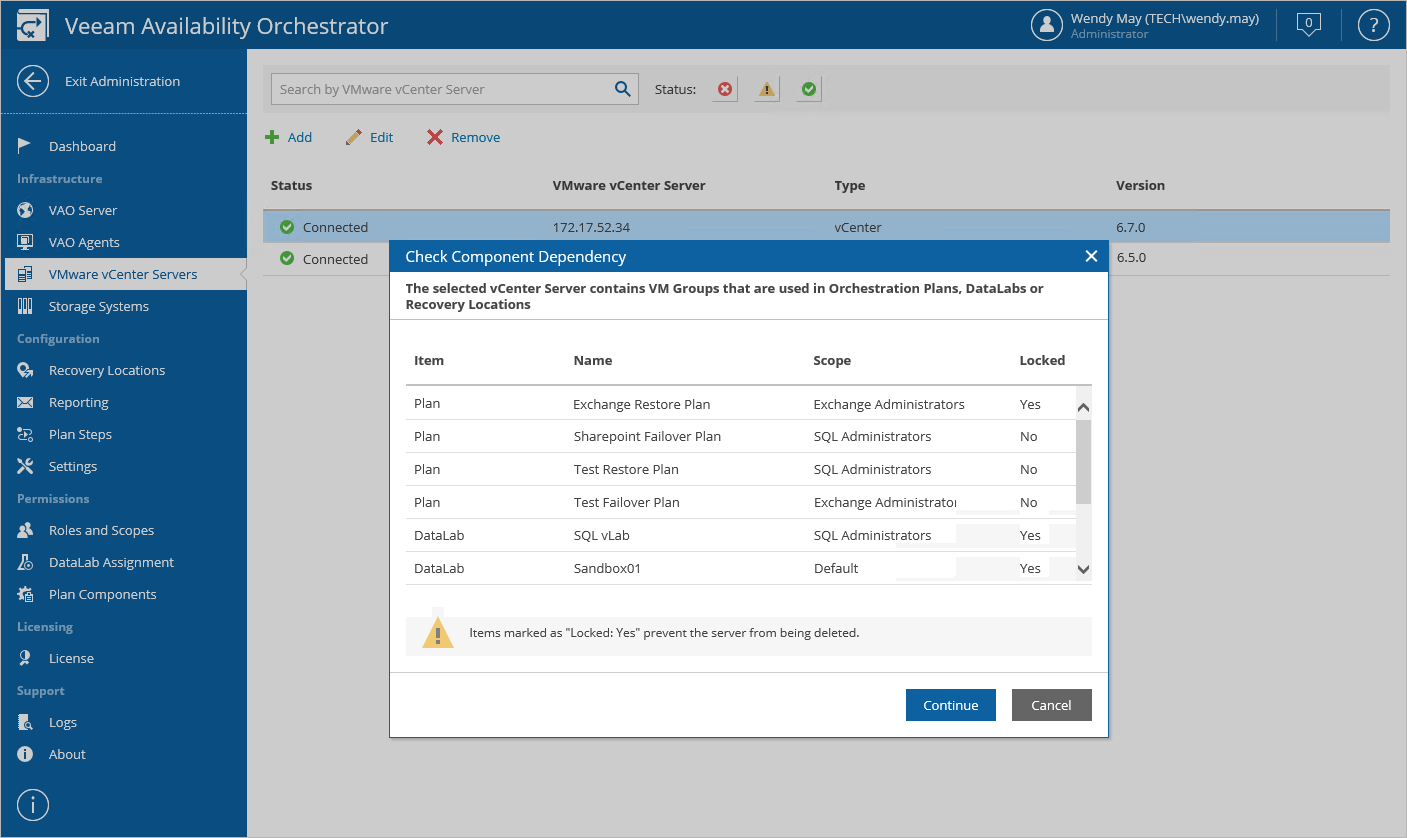Toggle the healthy status filter

tap(809, 90)
